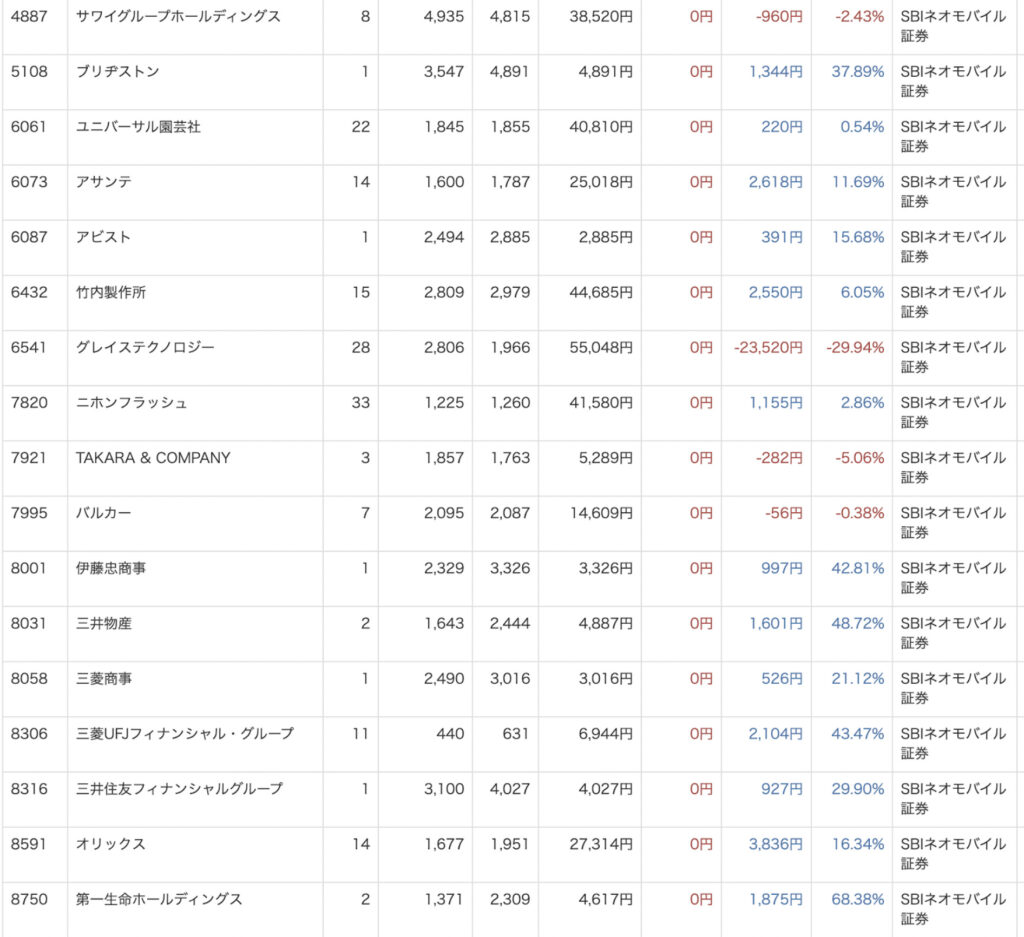Select 伊藤忠商事 company name
Viewport: 1024px width, 937px height.
pyautogui.click(x=111, y=568)
